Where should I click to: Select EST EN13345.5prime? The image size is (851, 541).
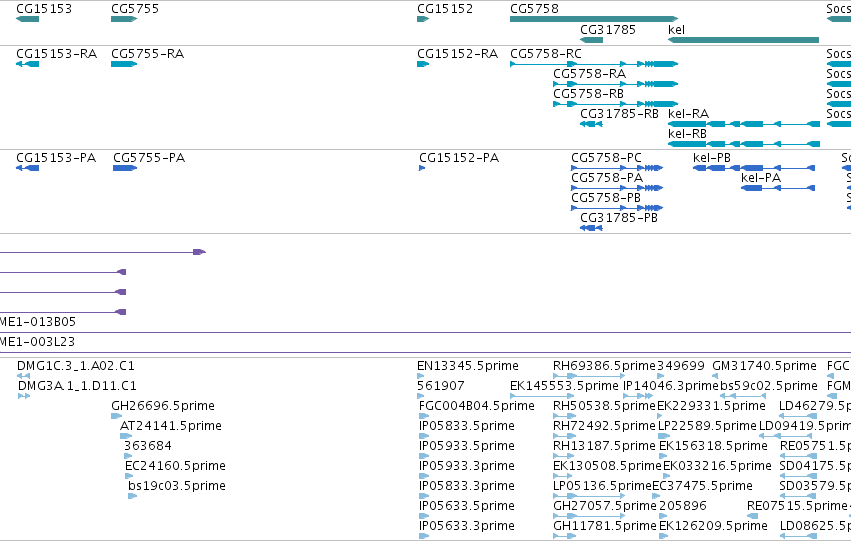pos(421,376)
